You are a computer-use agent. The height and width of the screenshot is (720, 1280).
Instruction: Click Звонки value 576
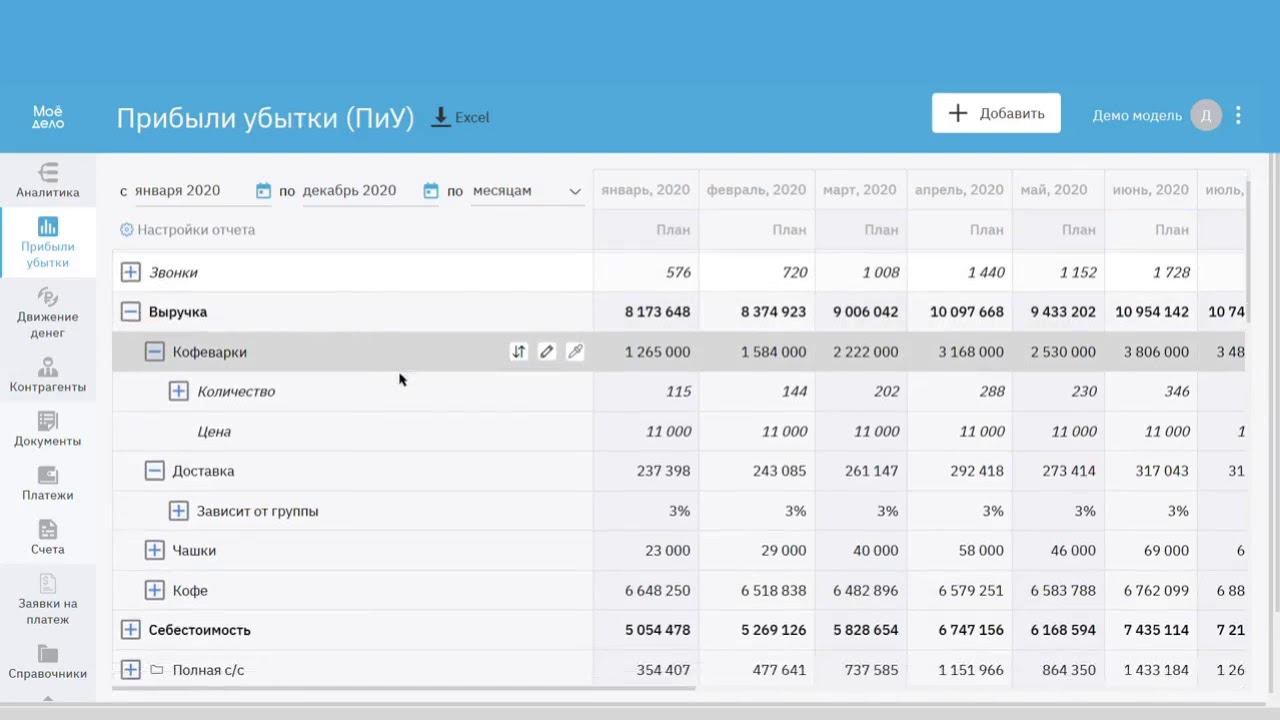pos(679,272)
